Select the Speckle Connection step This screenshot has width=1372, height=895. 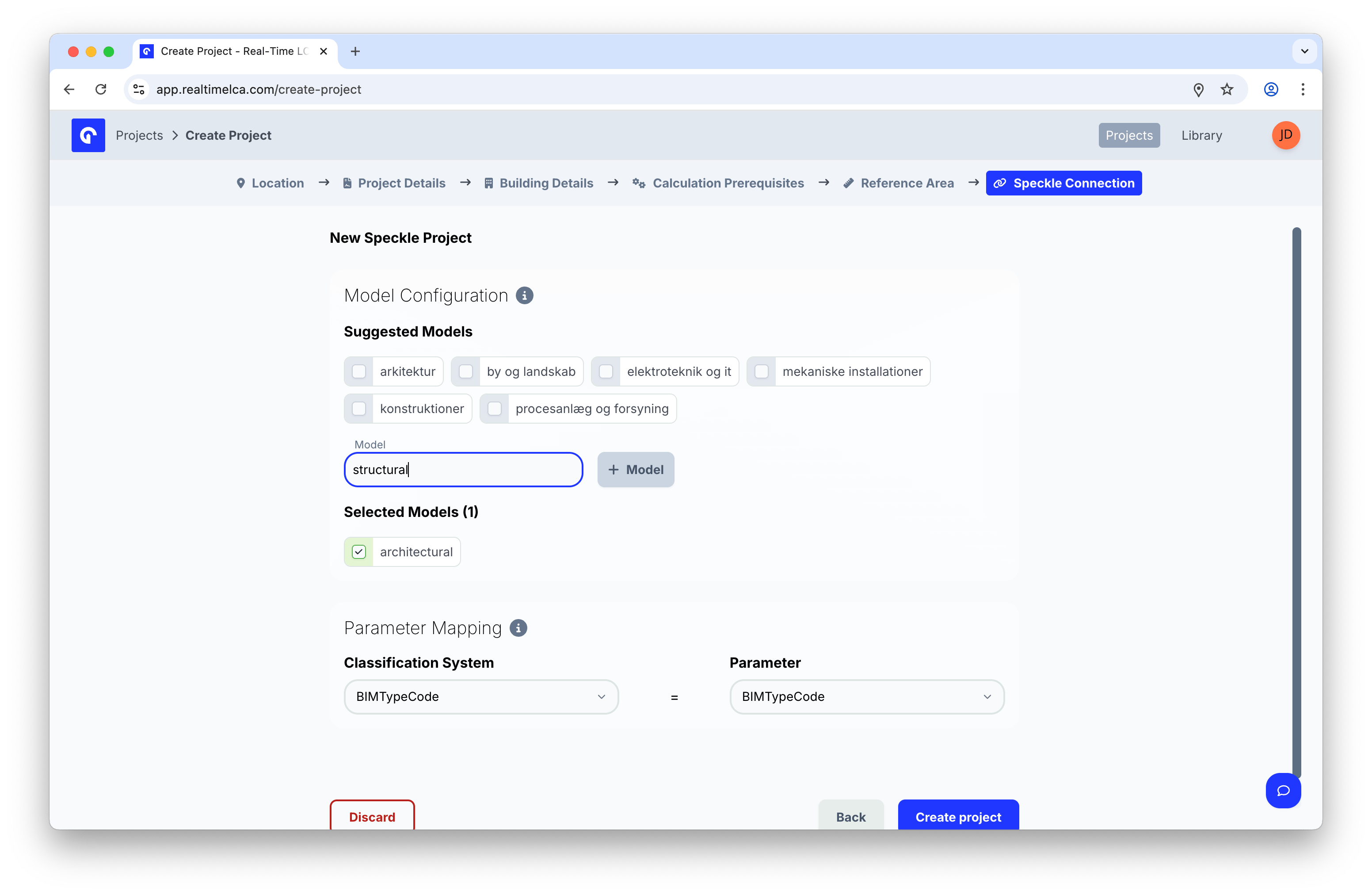coord(1063,184)
